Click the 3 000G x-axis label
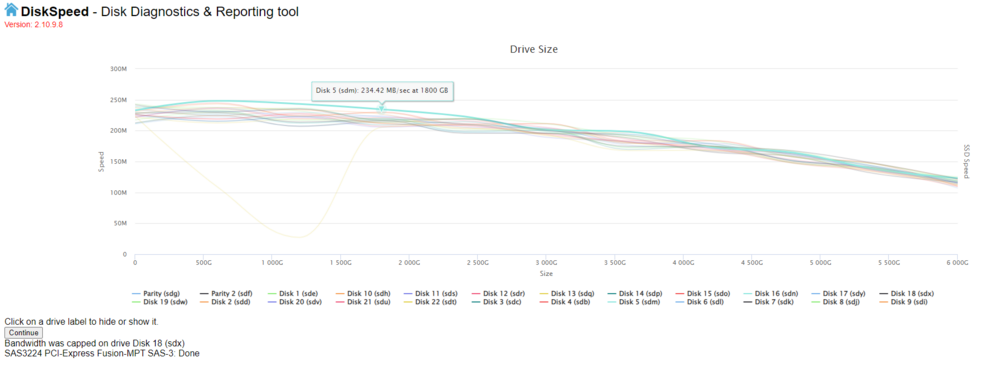 point(546,262)
